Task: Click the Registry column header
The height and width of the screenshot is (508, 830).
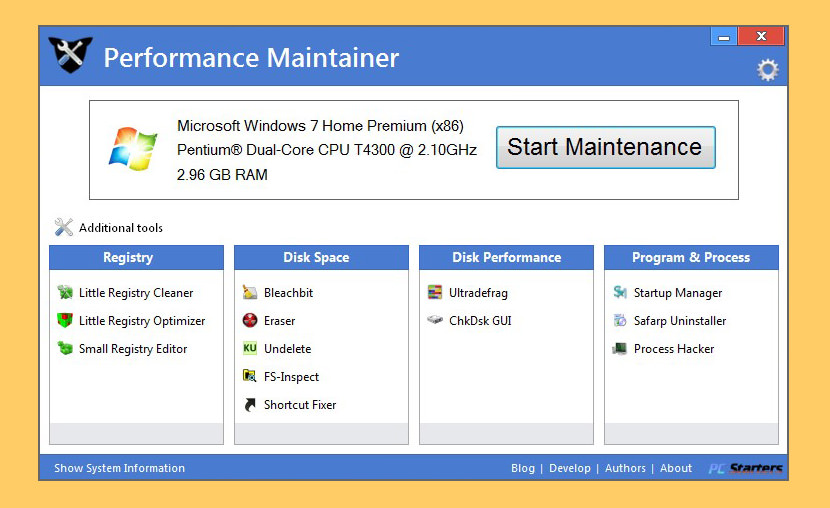Action: [x=137, y=257]
